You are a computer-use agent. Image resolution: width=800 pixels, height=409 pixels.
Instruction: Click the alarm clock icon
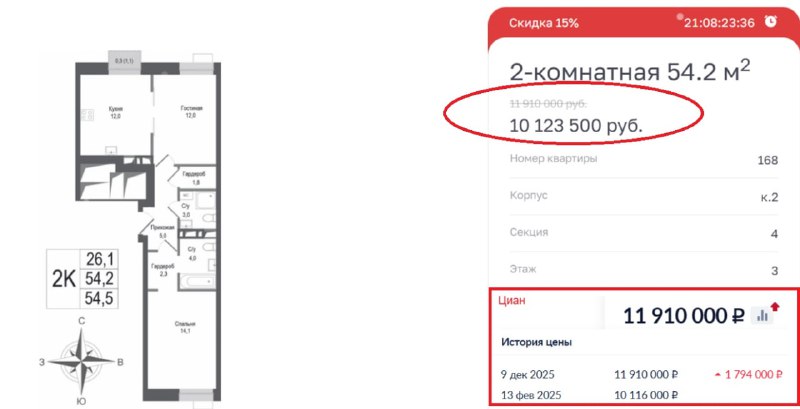coord(770,21)
